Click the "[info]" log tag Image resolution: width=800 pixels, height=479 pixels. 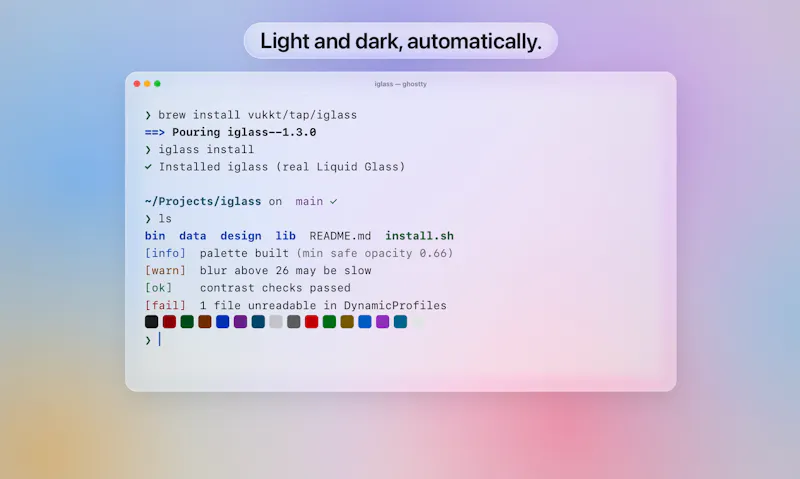(x=165, y=254)
